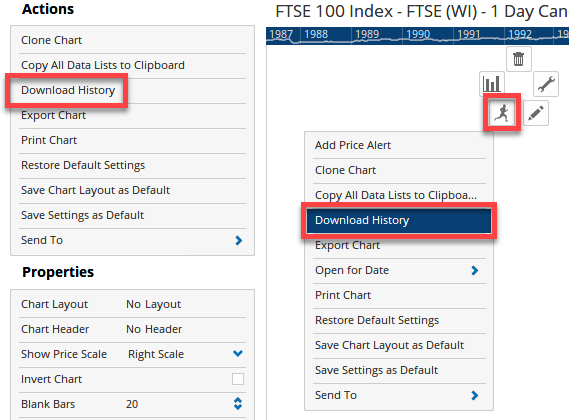Choose Clone Chart in popup menu
This screenshot has height=420, width=569.
point(399,170)
